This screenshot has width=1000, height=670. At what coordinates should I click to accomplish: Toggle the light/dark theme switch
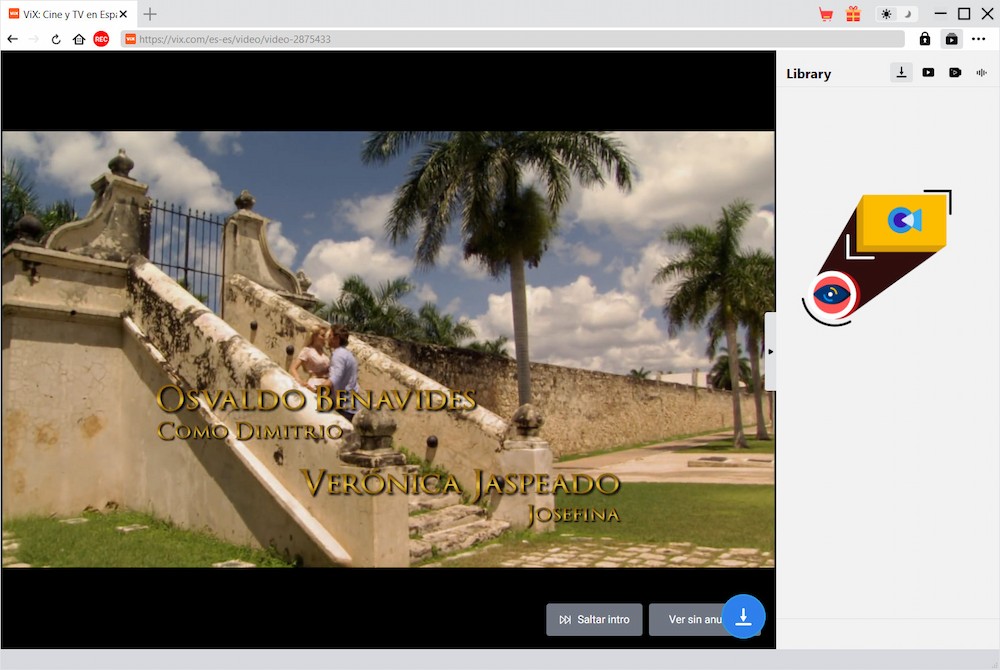coord(897,14)
